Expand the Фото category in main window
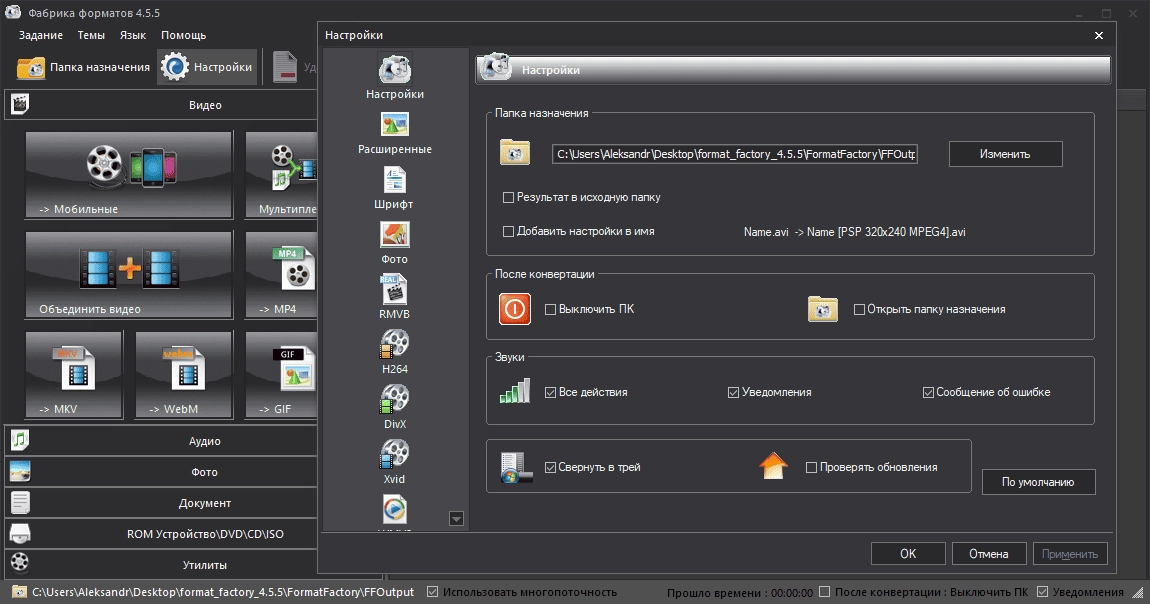Image resolution: width=1150 pixels, height=604 pixels. point(161,471)
